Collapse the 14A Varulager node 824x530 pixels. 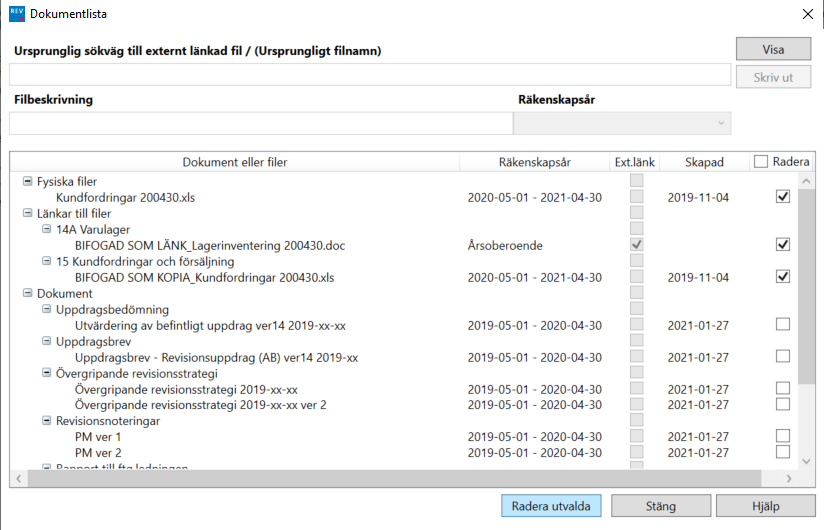[46, 229]
